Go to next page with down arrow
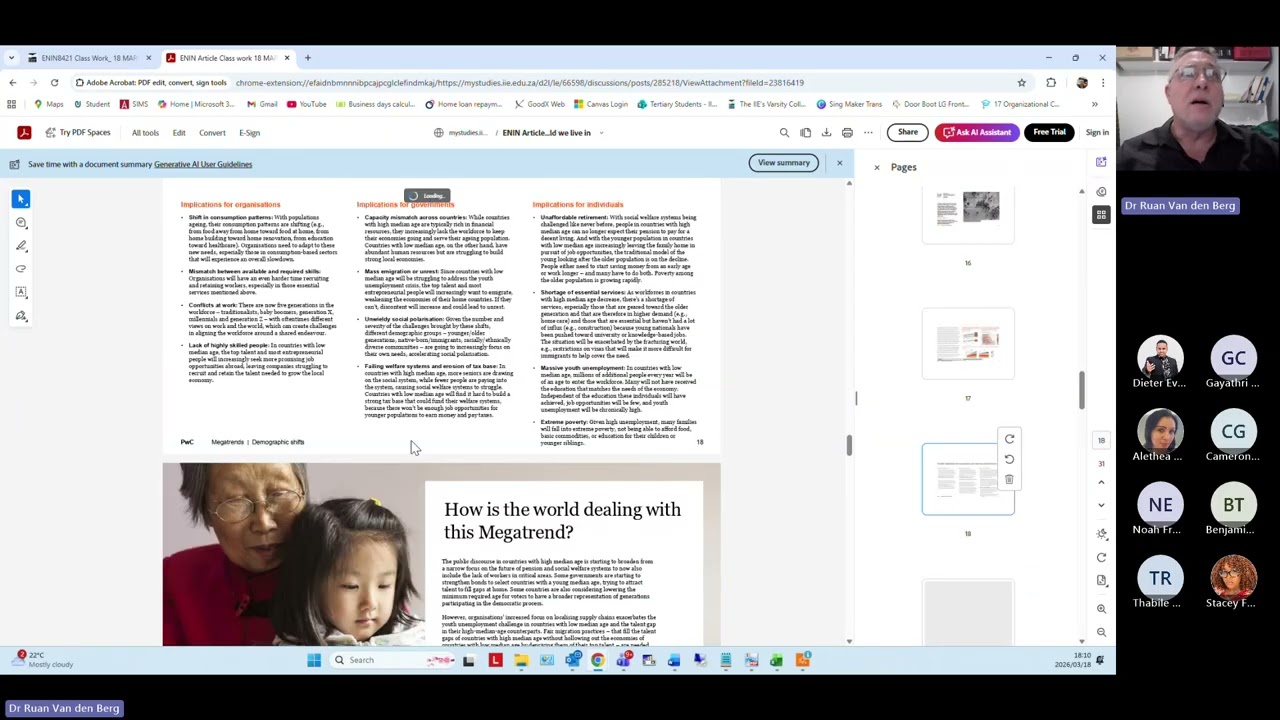The image size is (1280, 720). (x=1101, y=505)
